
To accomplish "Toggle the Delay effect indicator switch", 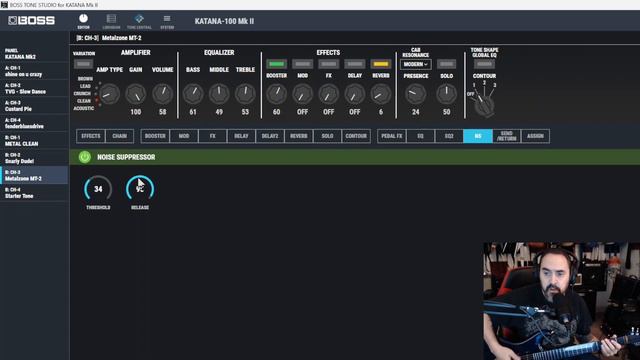I will pyautogui.click(x=355, y=64).
